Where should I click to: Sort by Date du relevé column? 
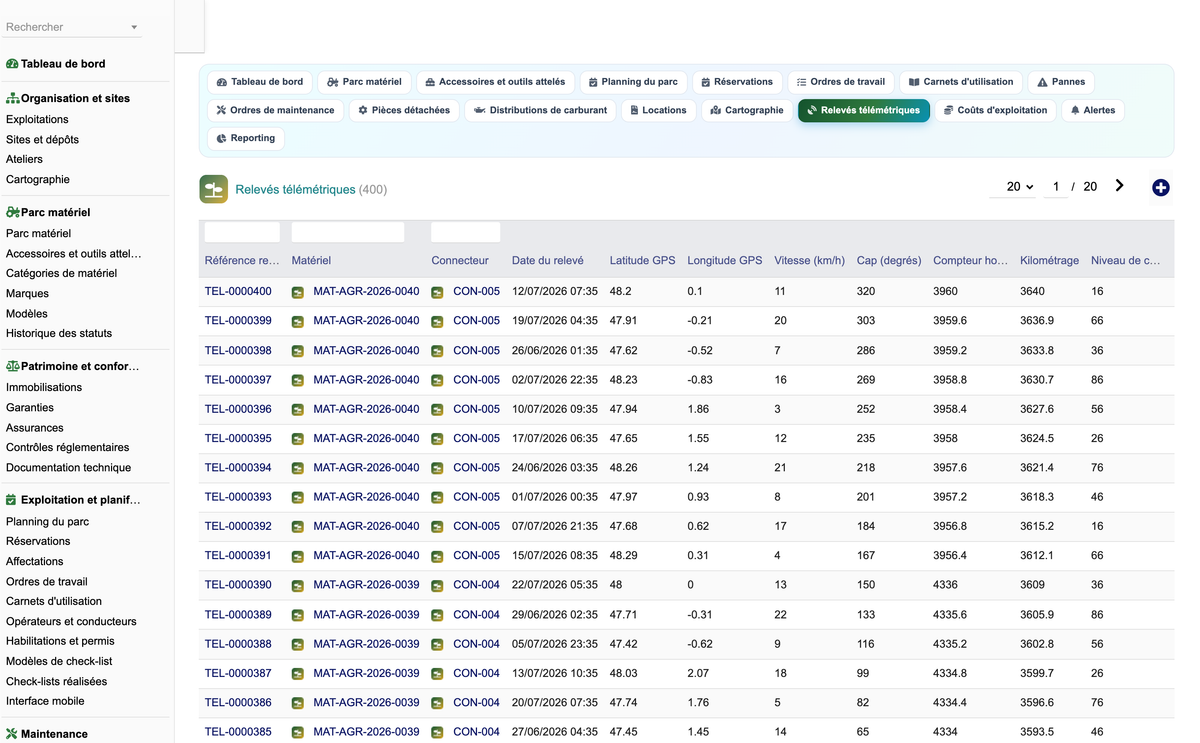pyautogui.click(x=548, y=261)
